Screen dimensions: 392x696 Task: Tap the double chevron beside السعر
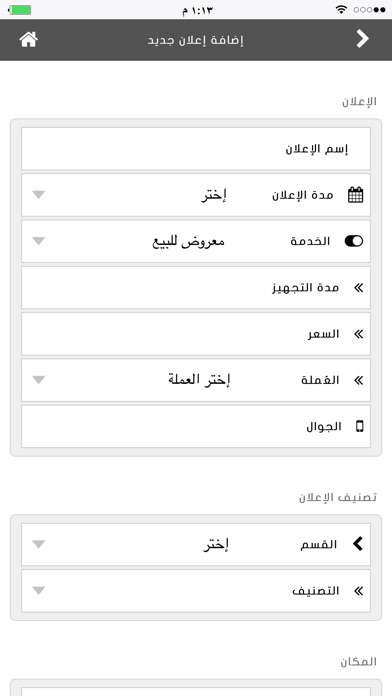pyautogui.click(x=358, y=334)
